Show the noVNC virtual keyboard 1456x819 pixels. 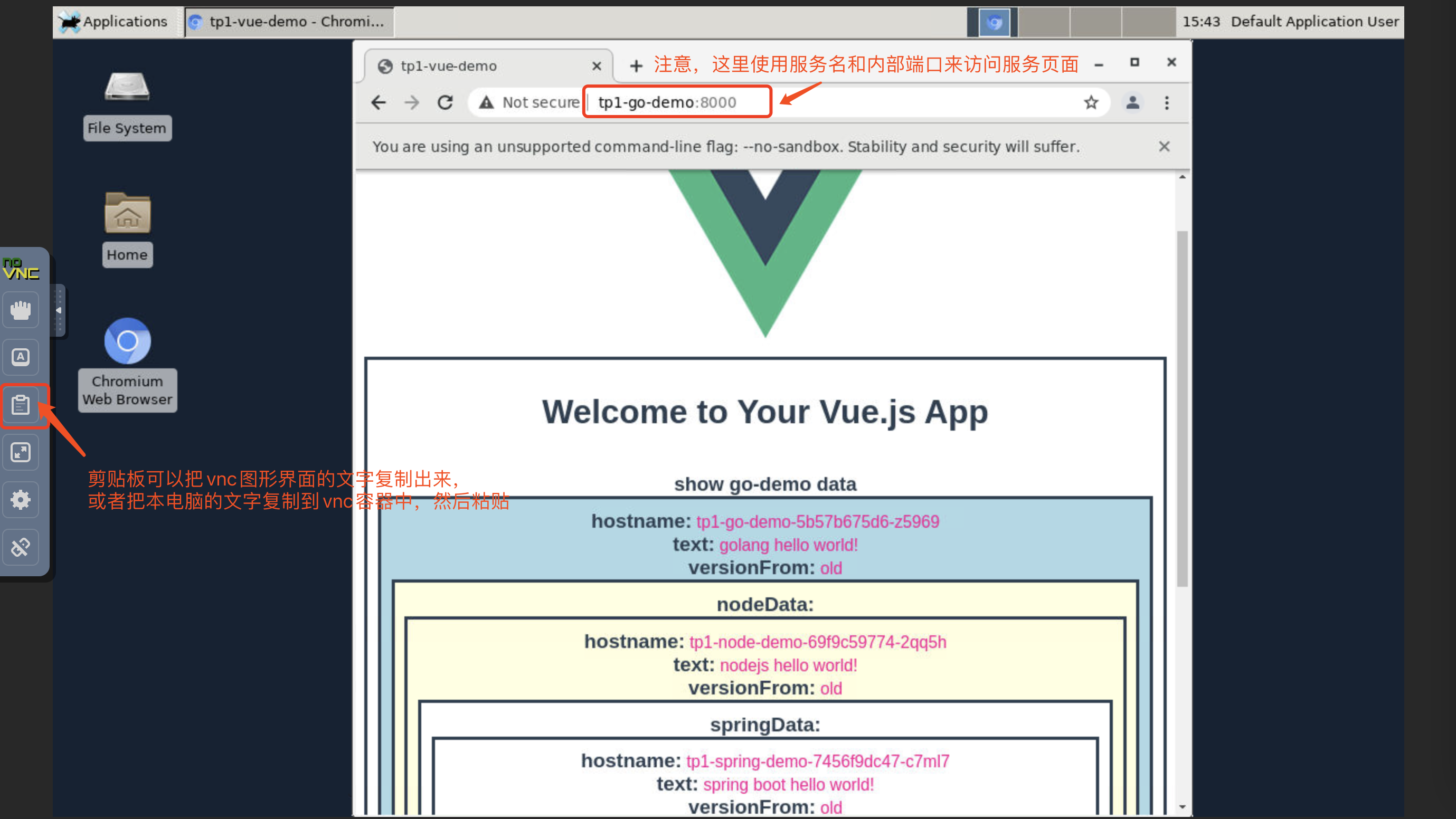(x=21, y=357)
